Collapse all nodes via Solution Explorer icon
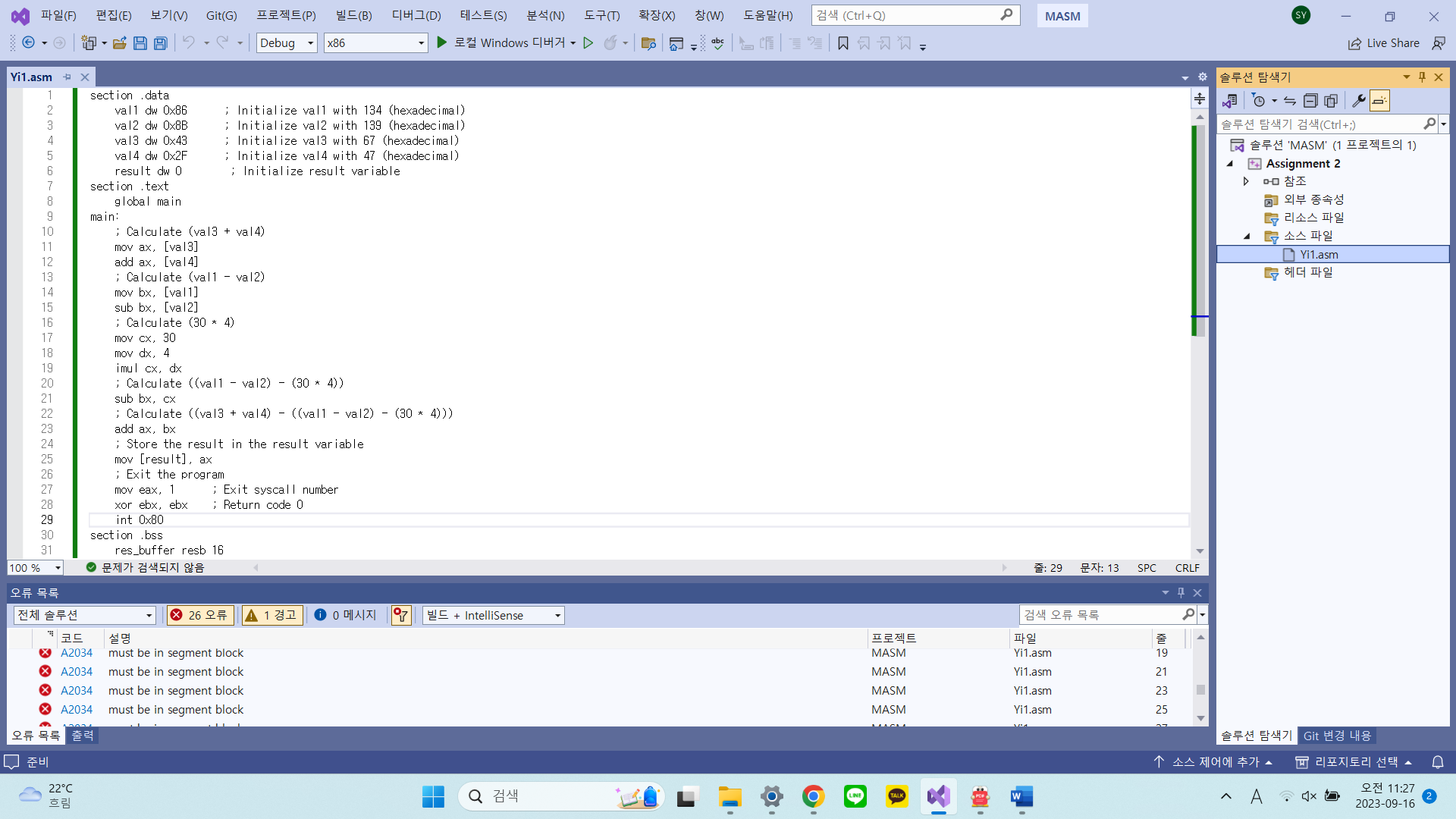 pos(1309,100)
